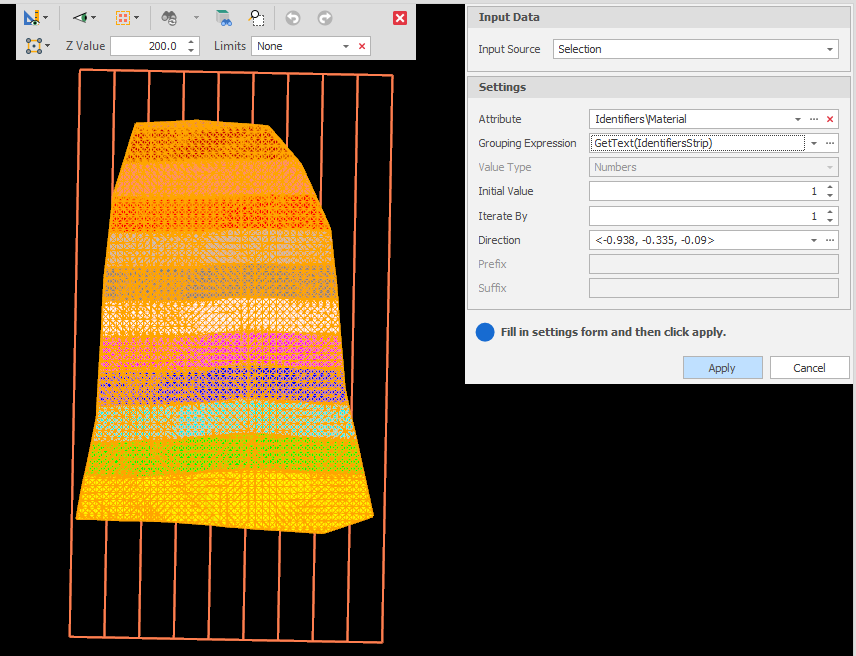This screenshot has width=856, height=656.
Task: Open the Limits dropdown list
Action: (x=346, y=46)
